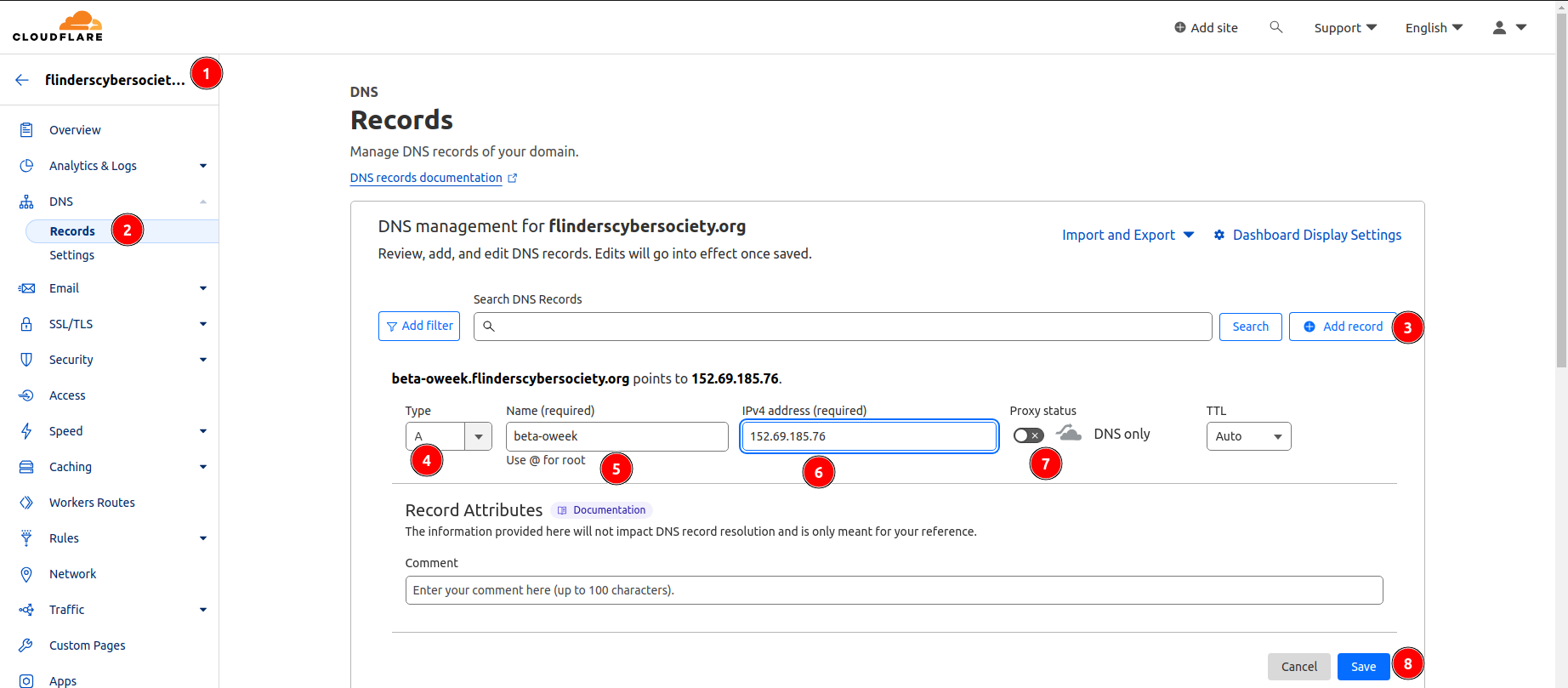Open the TTL Auto dropdown
The height and width of the screenshot is (688, 1568).
1248,436
